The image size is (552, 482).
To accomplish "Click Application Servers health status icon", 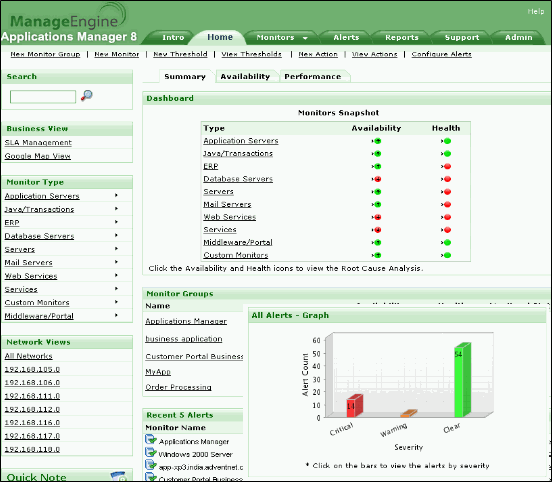I will (446, 141).
